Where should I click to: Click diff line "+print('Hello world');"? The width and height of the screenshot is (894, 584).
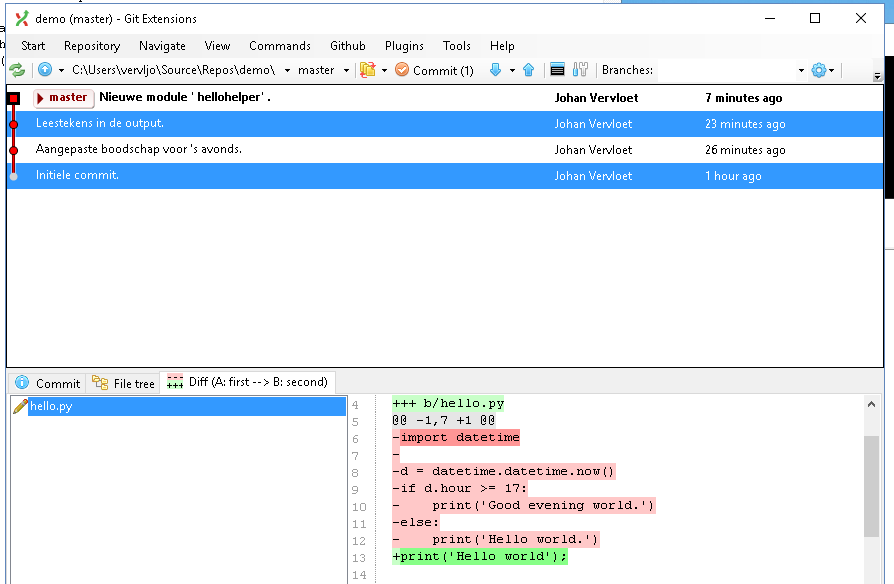(480, 556)
